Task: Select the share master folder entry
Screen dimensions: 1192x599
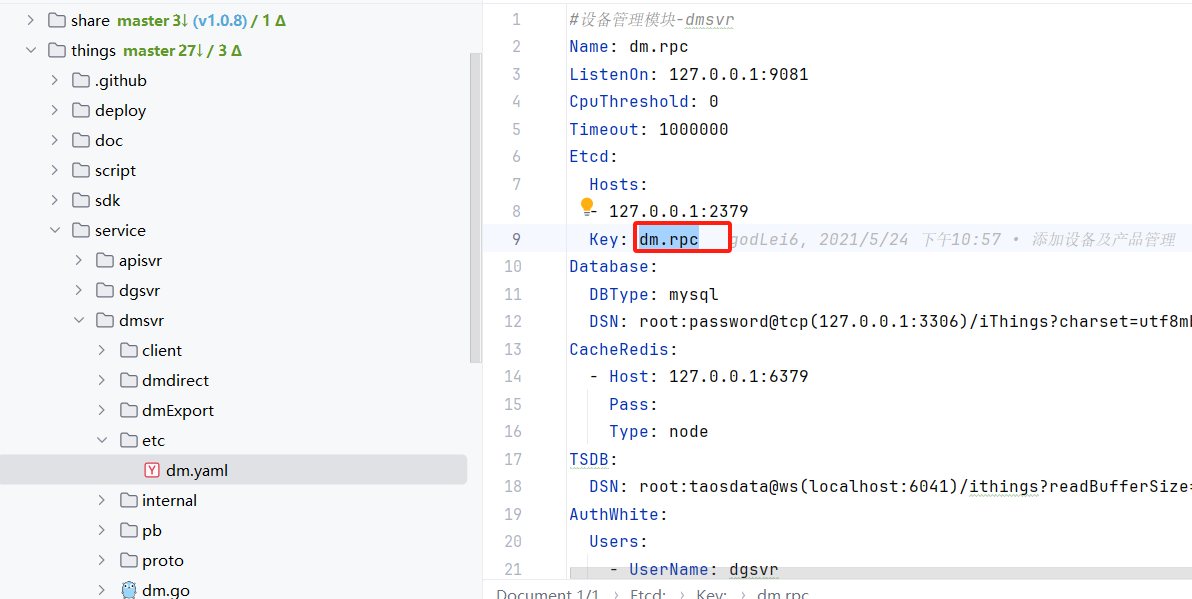Action: click(x=90, y=20)
